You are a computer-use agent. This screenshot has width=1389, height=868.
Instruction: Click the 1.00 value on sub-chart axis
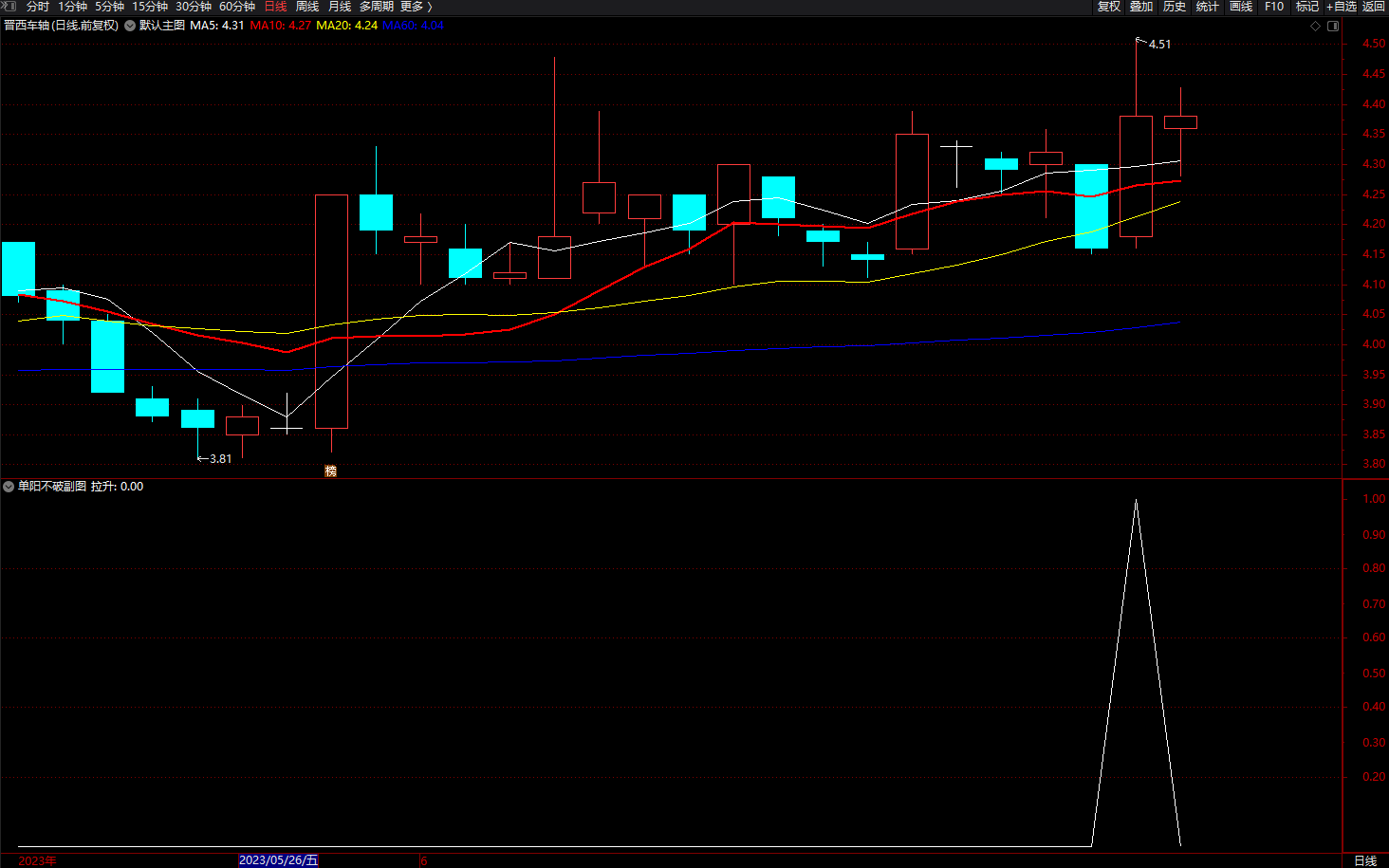point(1373,499)
